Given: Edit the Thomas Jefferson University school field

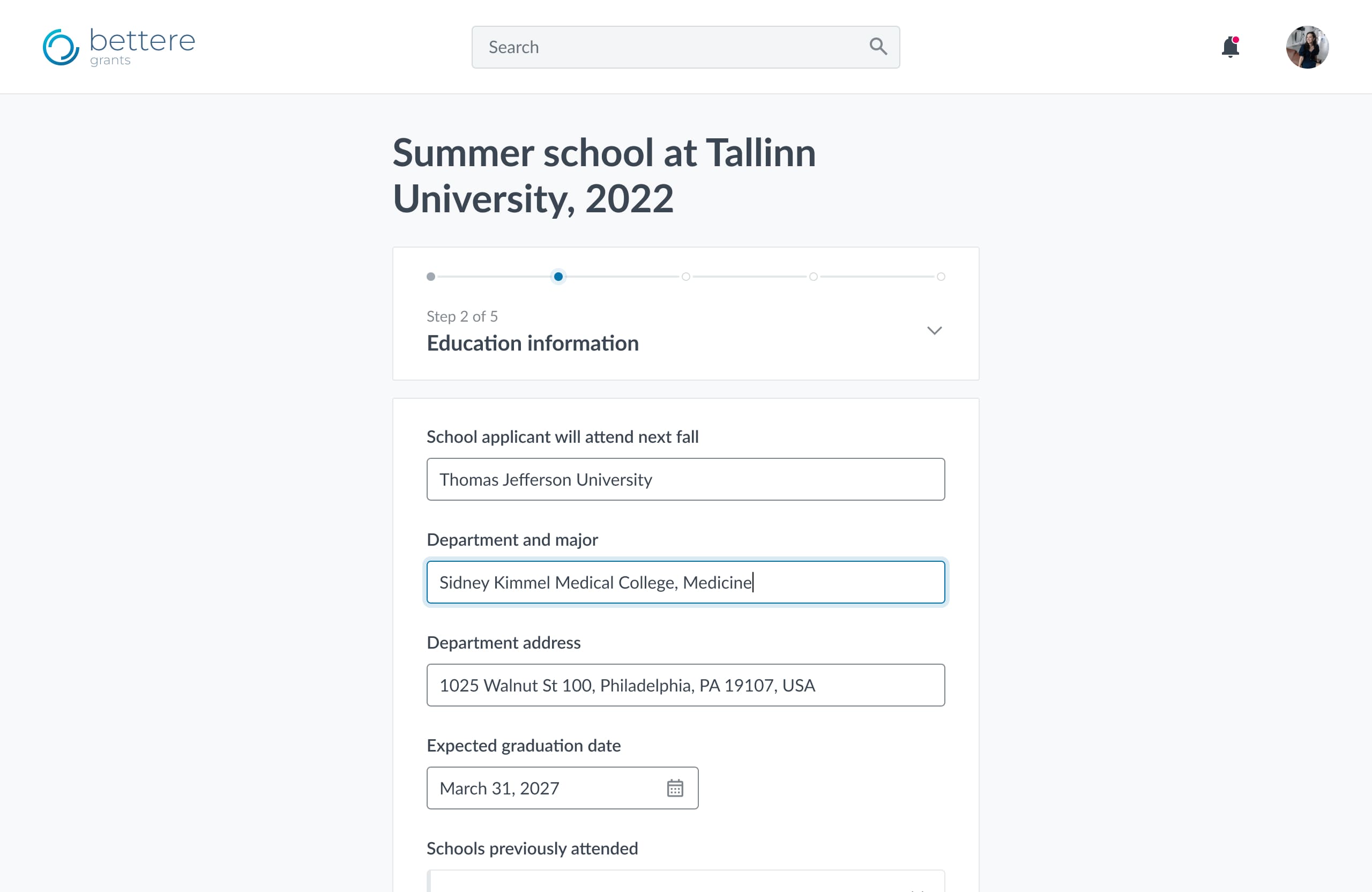Looking at the screenshot, I should pyautogui.click(x=685, y=479).
